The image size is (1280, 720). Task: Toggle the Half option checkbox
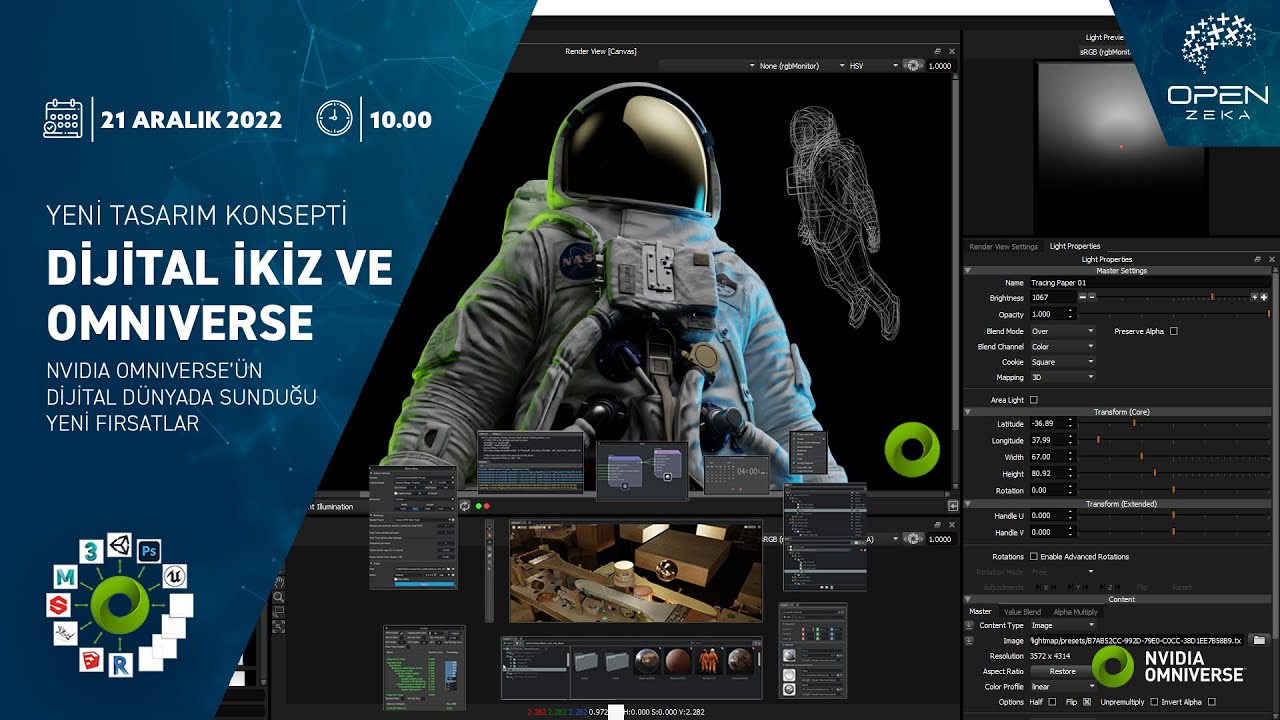tap(1052, 702)
